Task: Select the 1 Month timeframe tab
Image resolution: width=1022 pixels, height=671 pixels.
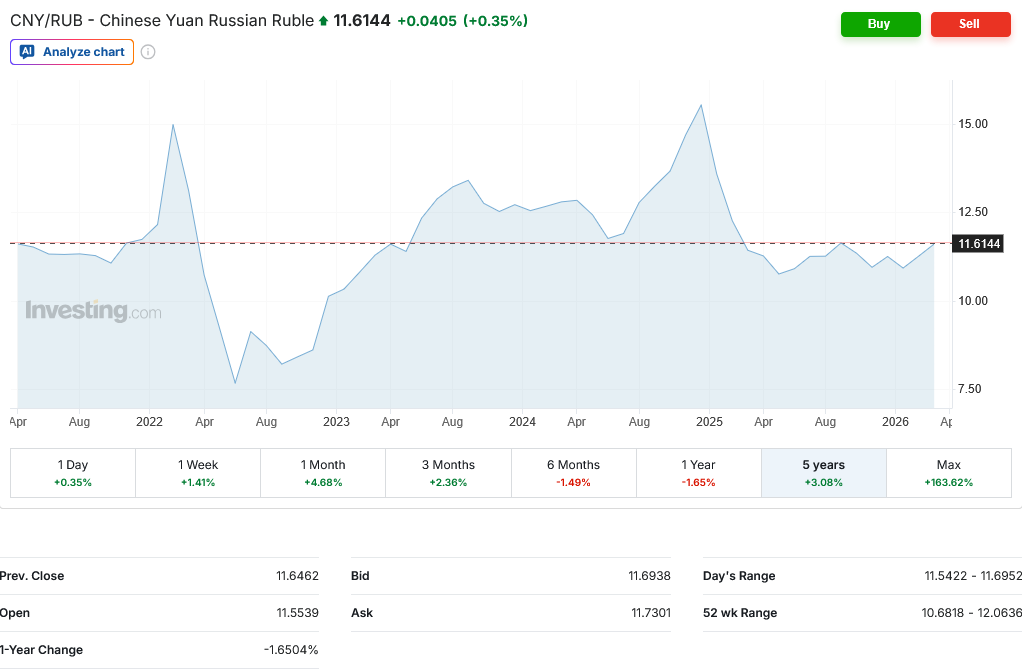Action: (323, 473)
